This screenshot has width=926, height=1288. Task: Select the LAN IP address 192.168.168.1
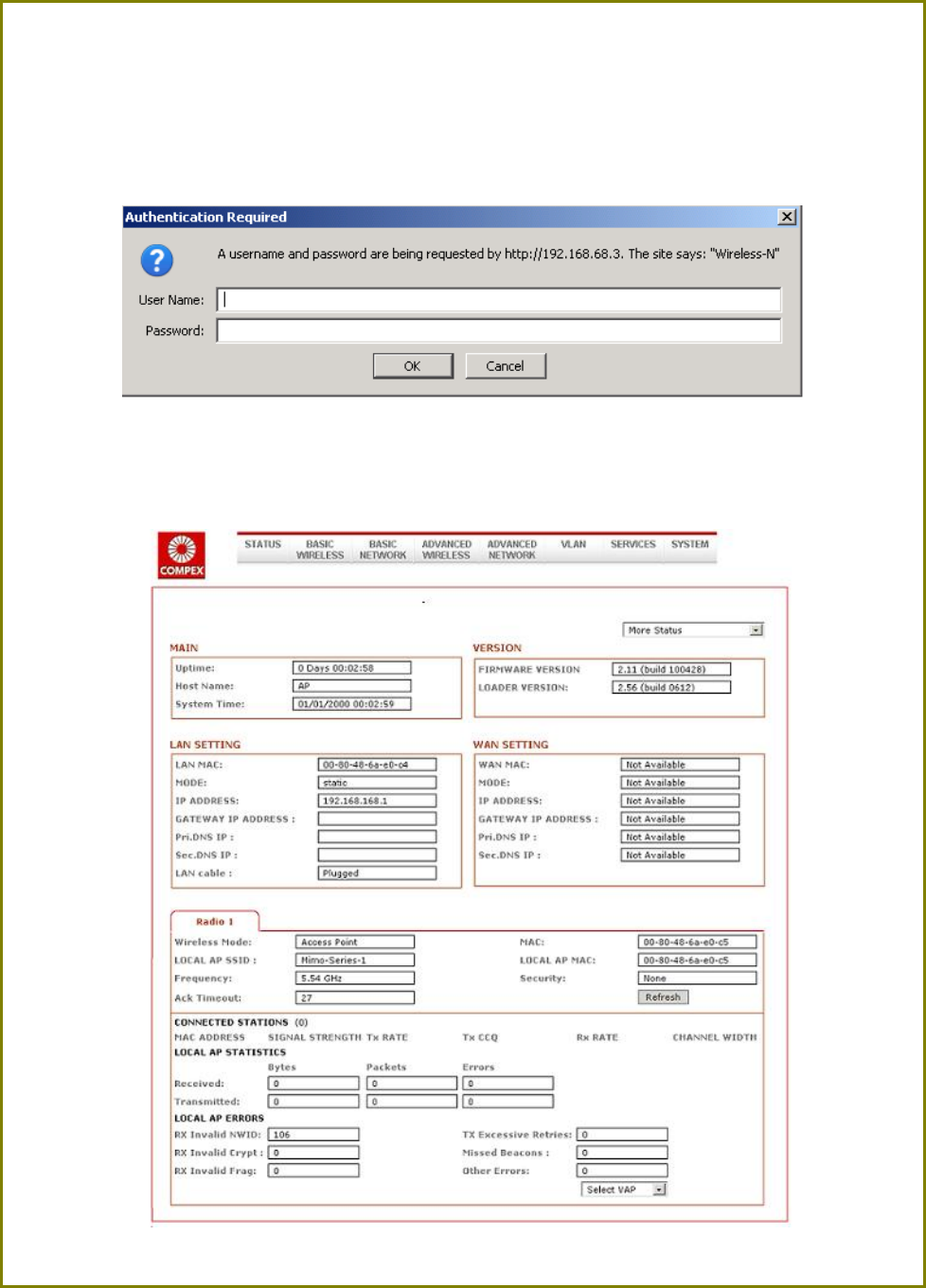tap(377, 801)
